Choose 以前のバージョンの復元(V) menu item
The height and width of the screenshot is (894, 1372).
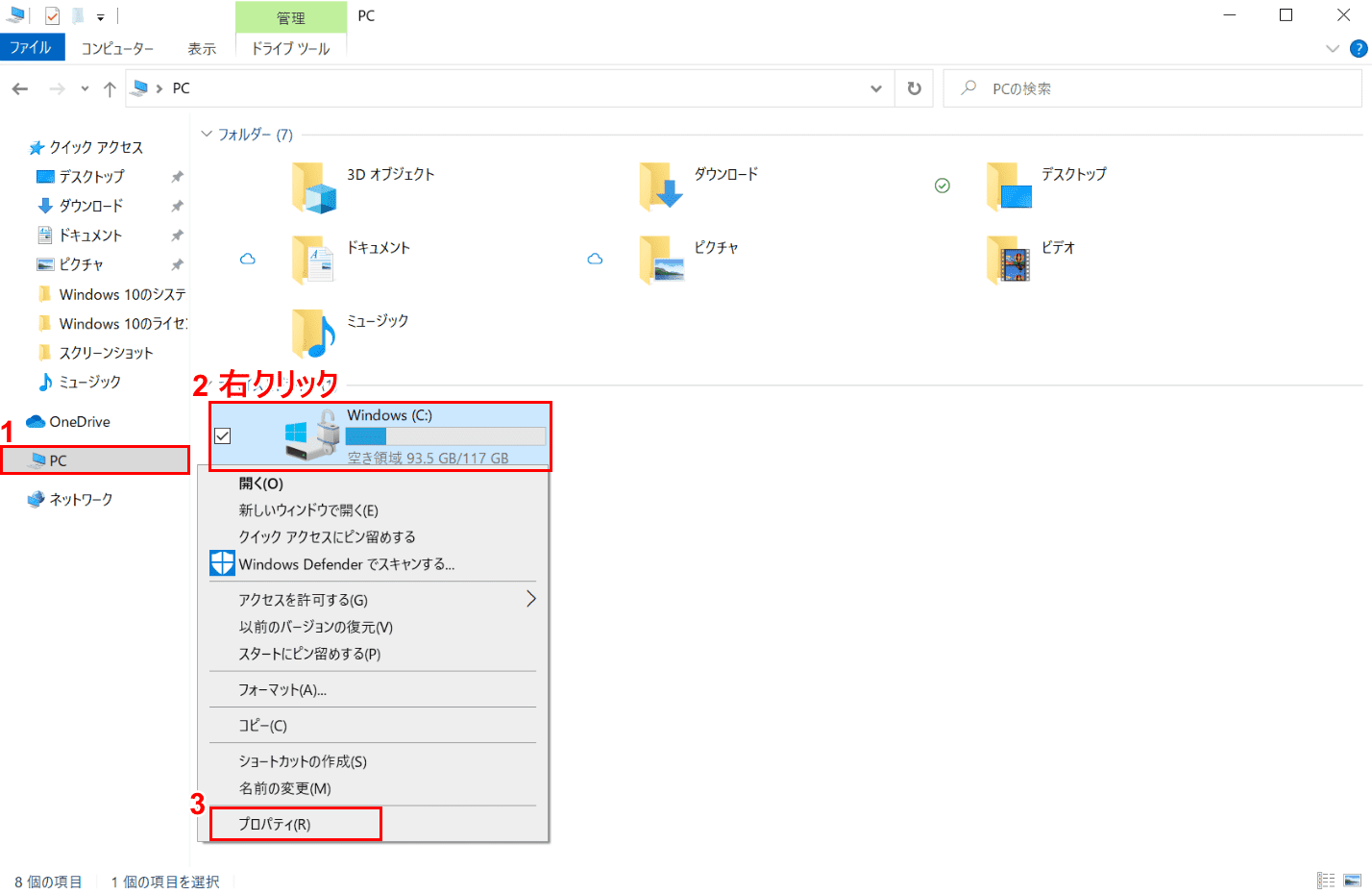(x=374, y=627)
